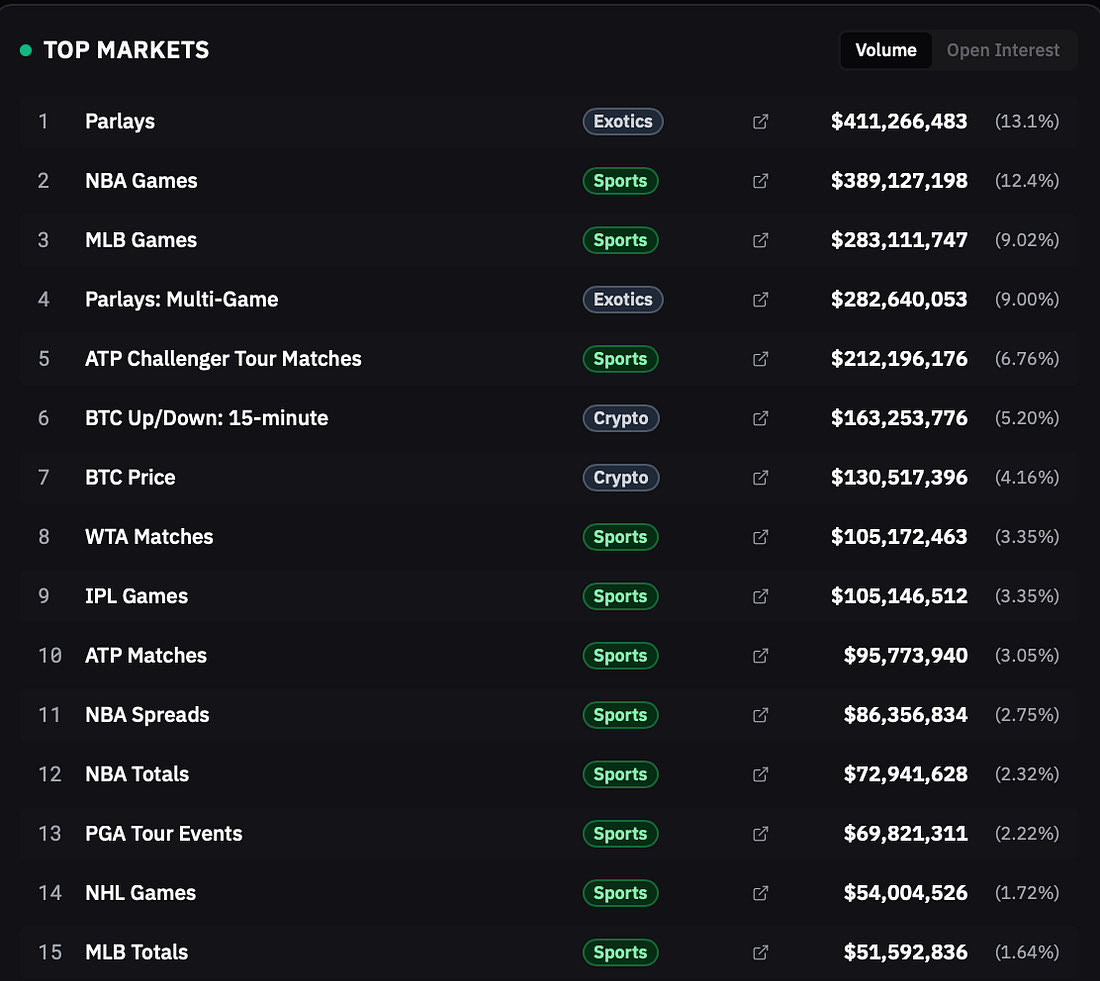Open the NHL Games market row

[x=549, y=893]
